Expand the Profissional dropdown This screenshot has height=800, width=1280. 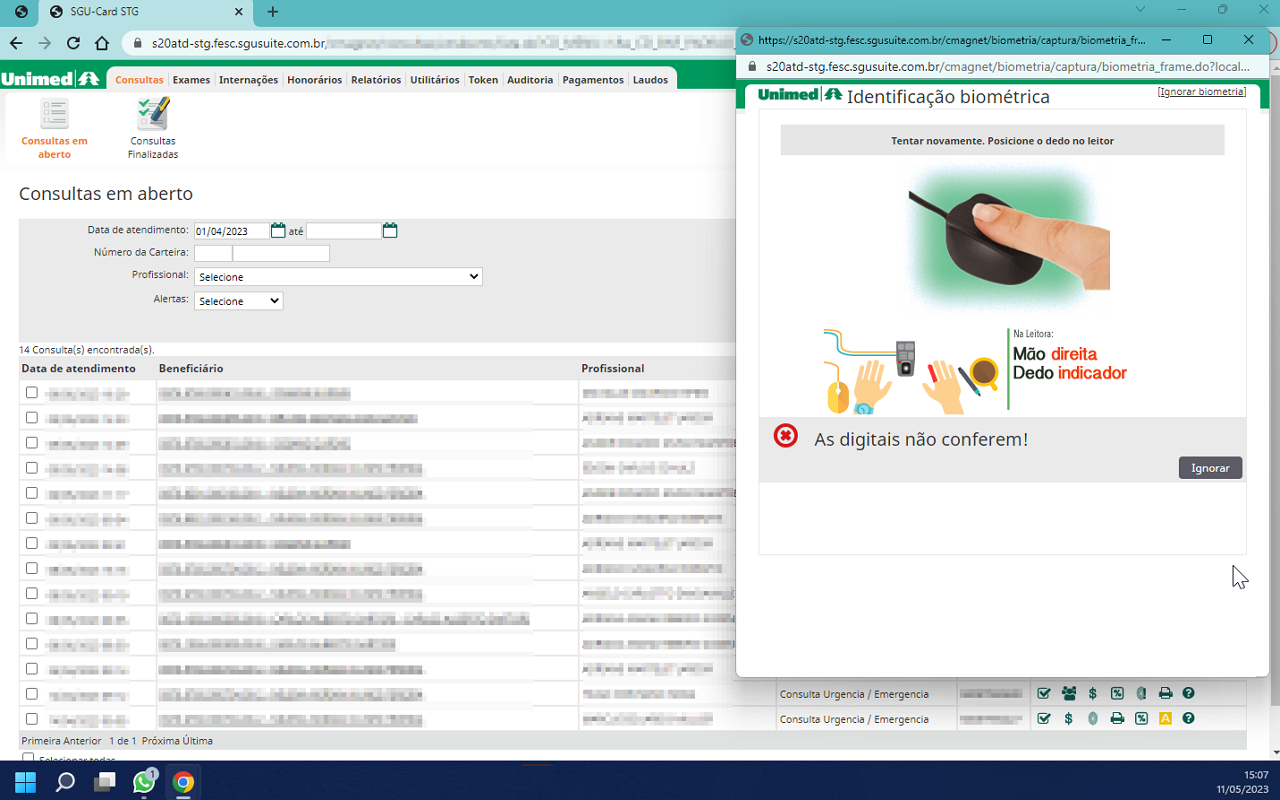[338, 277]
